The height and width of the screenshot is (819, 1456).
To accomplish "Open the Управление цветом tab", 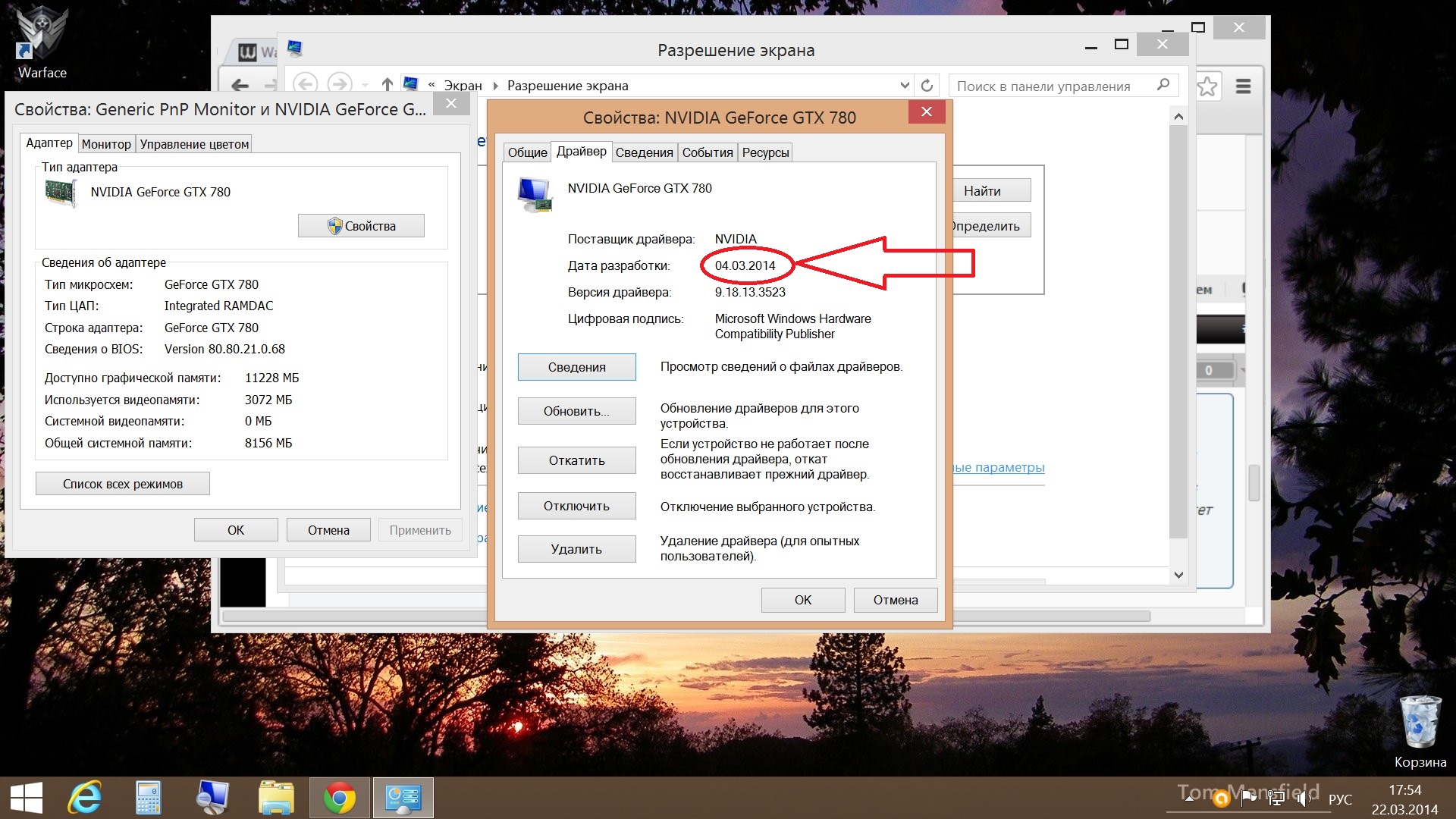I will click(x=194, y=144).
